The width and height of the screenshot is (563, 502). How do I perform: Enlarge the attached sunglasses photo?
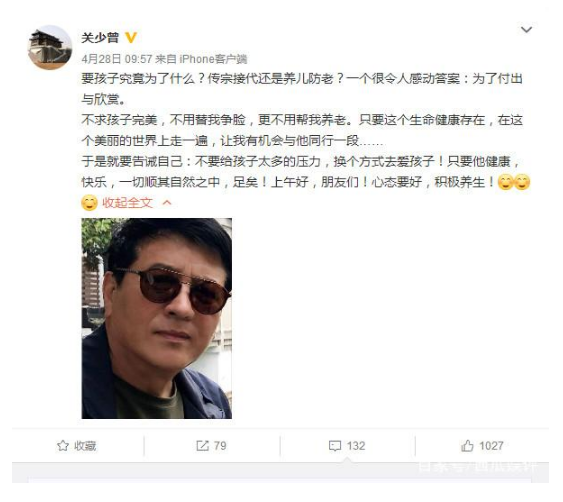click(x=157, y=318)
